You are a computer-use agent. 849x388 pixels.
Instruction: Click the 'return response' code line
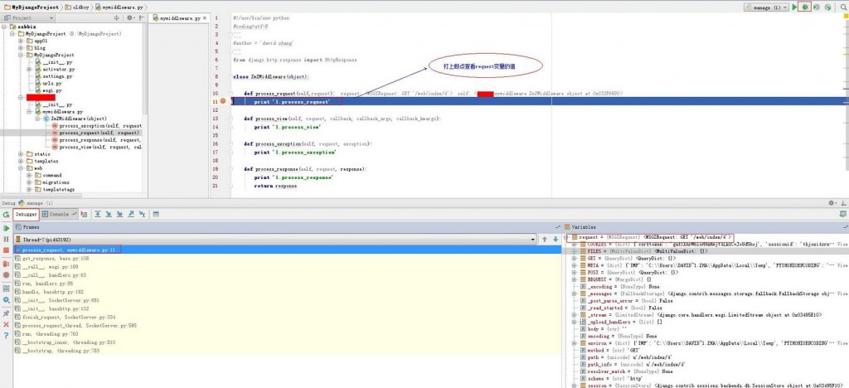pyautogui.click(x=276, y=186)
